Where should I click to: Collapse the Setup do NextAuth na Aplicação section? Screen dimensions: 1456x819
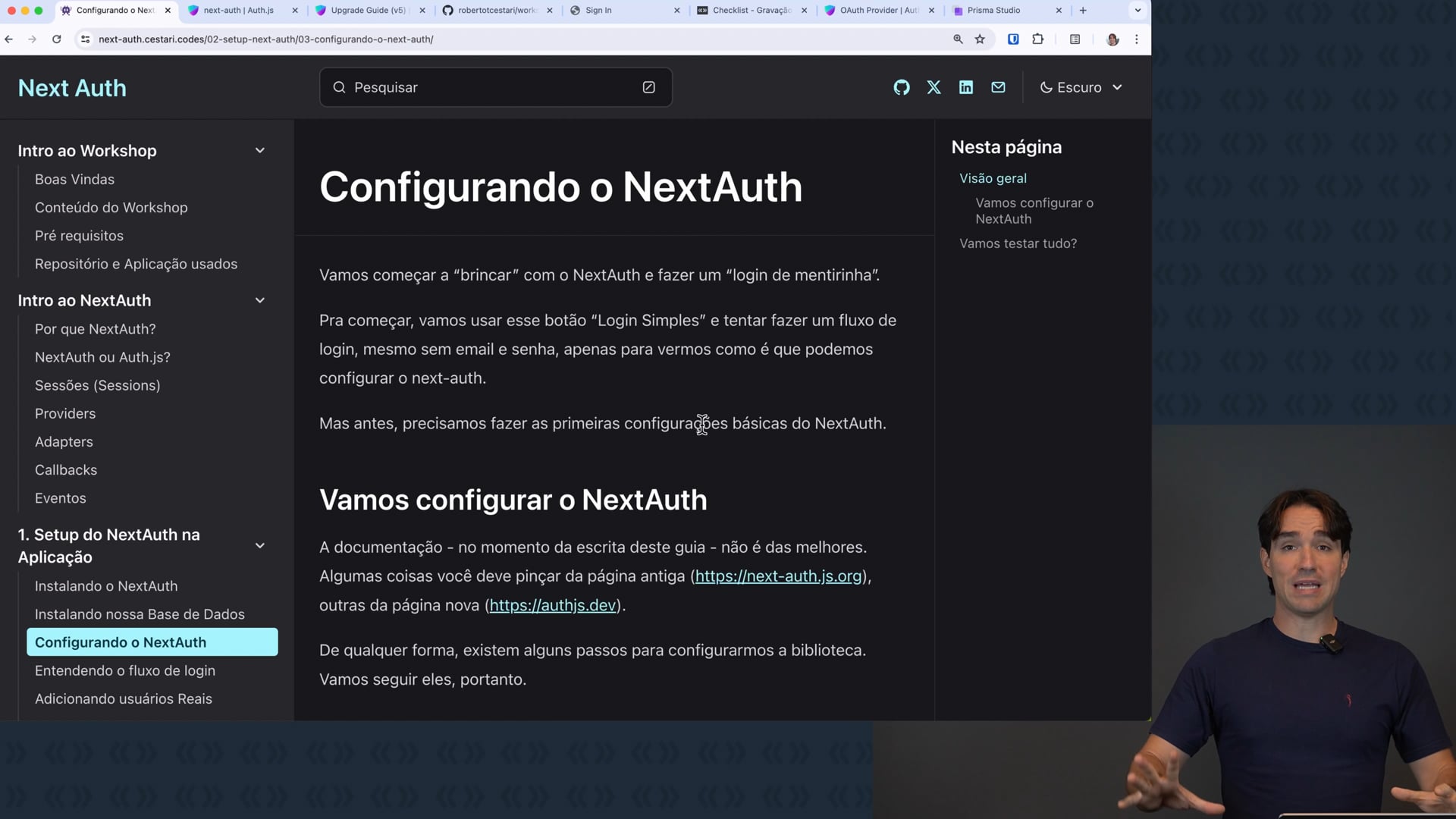260,545
